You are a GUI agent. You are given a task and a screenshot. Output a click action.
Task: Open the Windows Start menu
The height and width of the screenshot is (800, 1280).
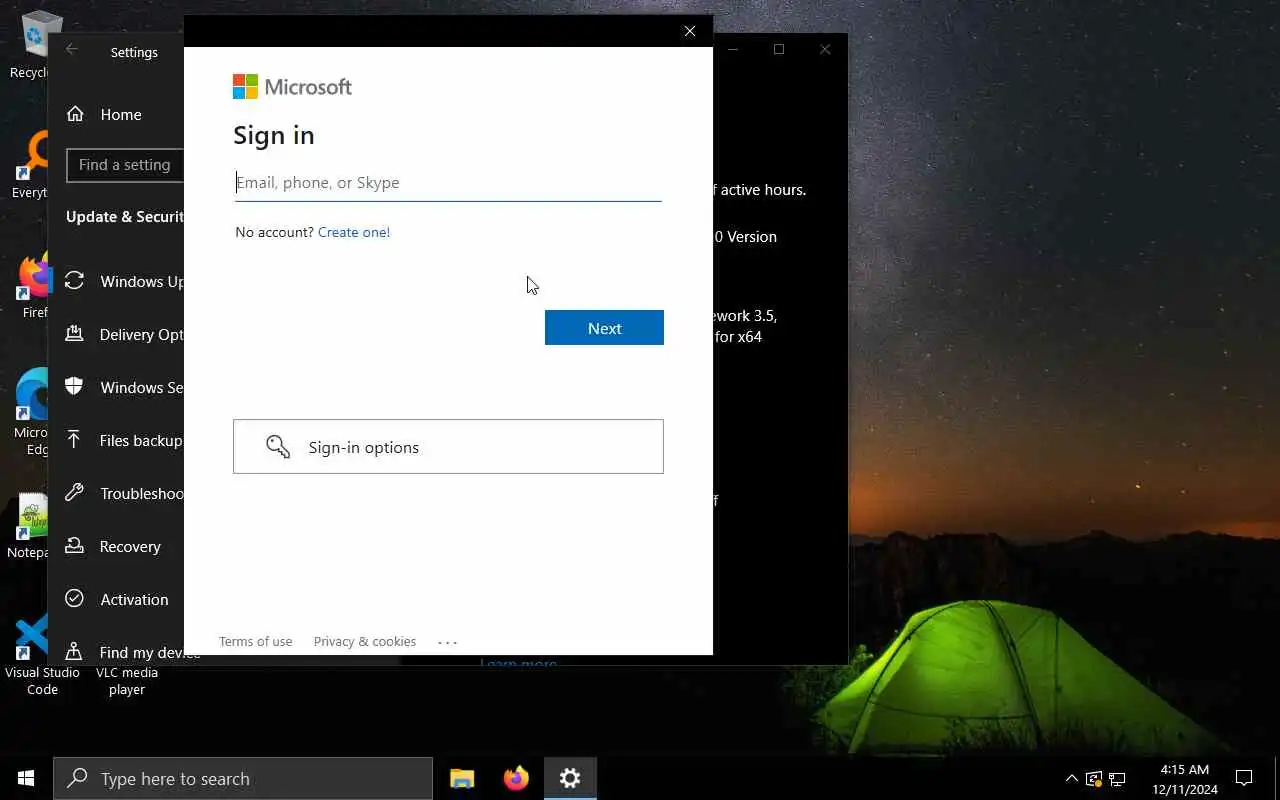tap(26, 778)
